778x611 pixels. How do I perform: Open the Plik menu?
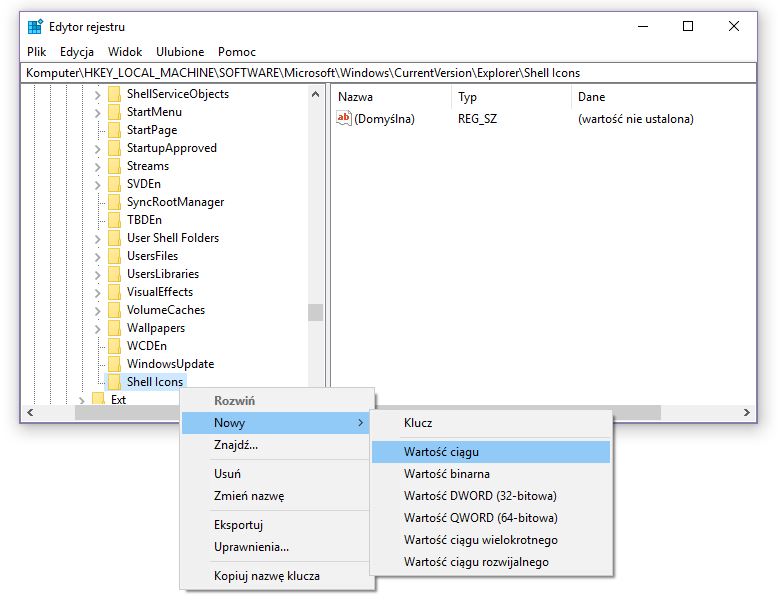tap(36, 52)
